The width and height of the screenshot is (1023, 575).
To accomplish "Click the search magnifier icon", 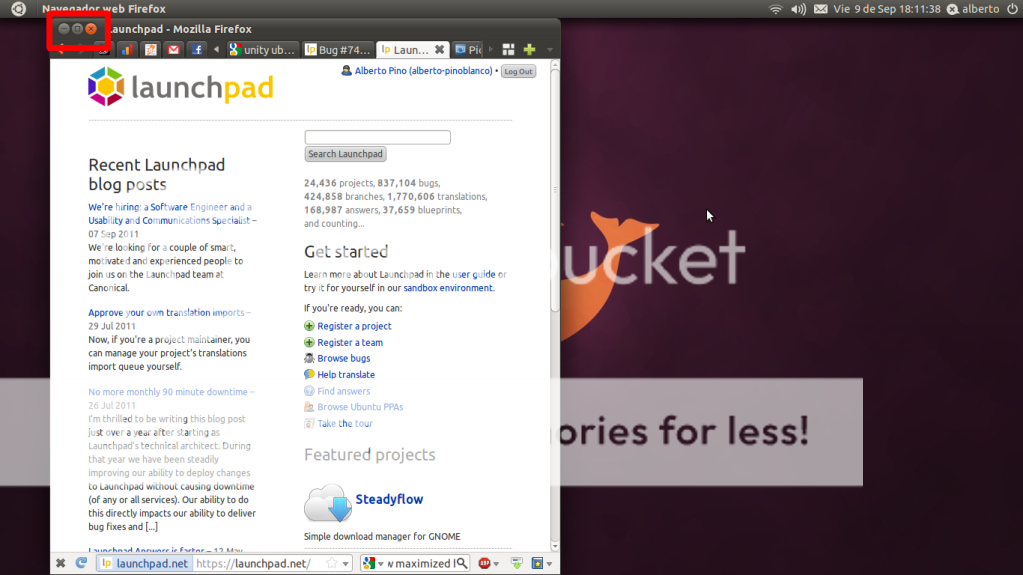I will coord(462,563).
